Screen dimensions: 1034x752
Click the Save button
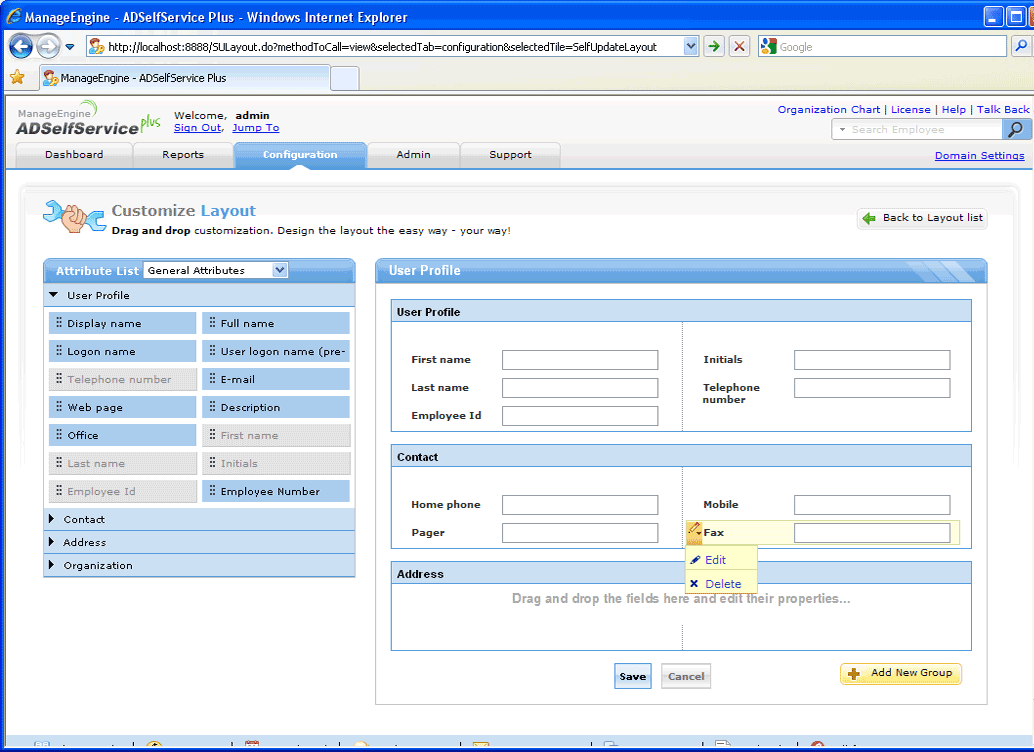[632, 676]
